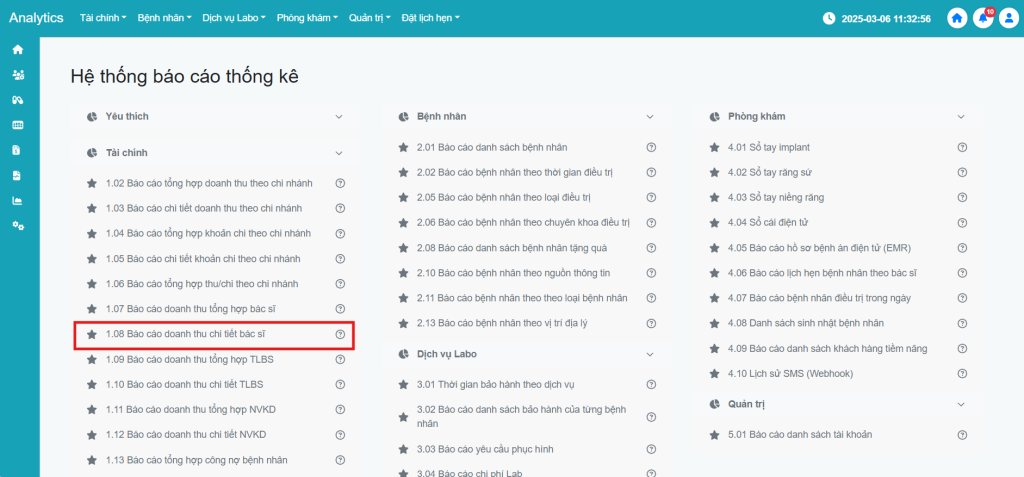1024x477 pixels.
Task: Collapse the Bệnh nhân report group
Action: (x=650, y=117)
